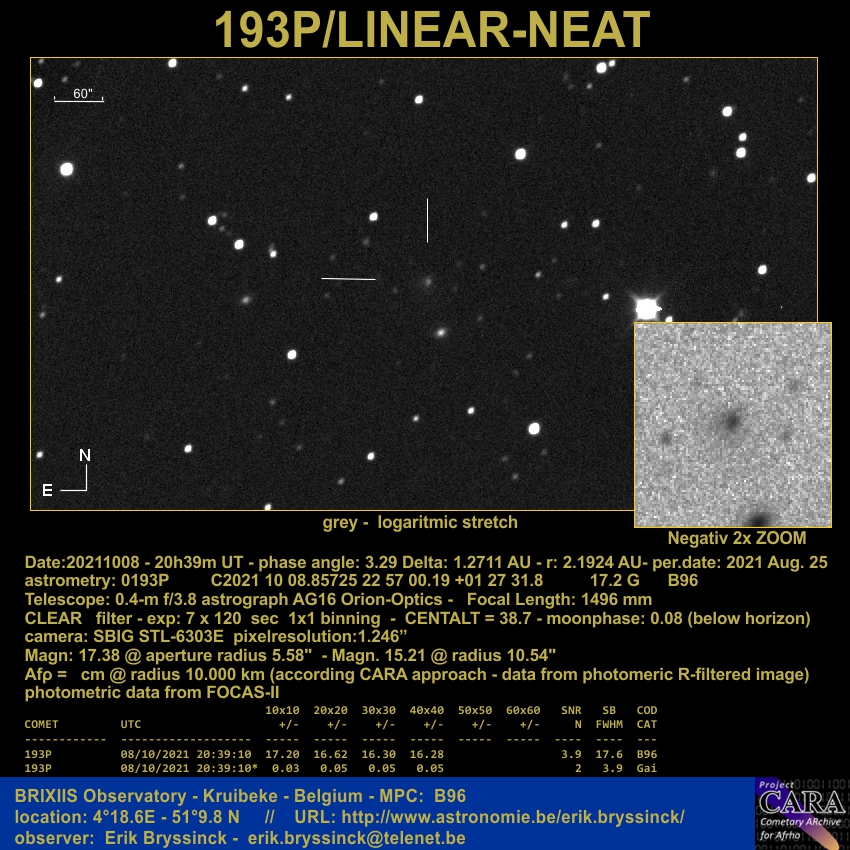Select the 'grey - logaritmic stretch' caption
The width and height of the screenshot is (850, 850).
click(x=420, y=522)
